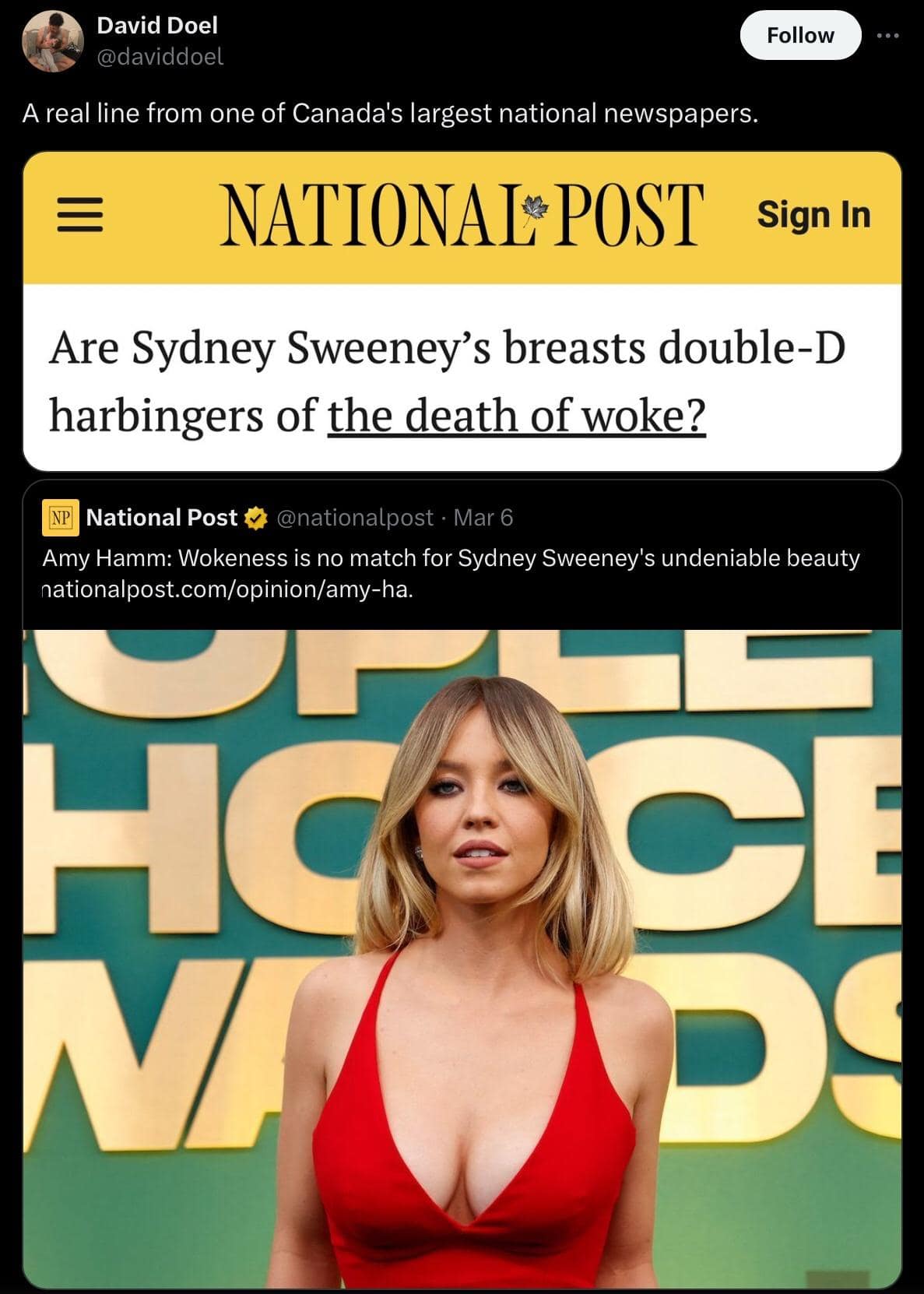The width and height of the screenshot is (924, 1294).
Task: Click the gold verified badge
Action: (x=256, y=518)
